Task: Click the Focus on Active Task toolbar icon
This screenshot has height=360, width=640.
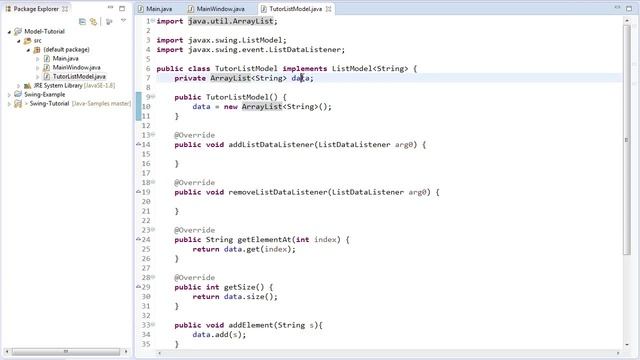Action: pos(109,22)
